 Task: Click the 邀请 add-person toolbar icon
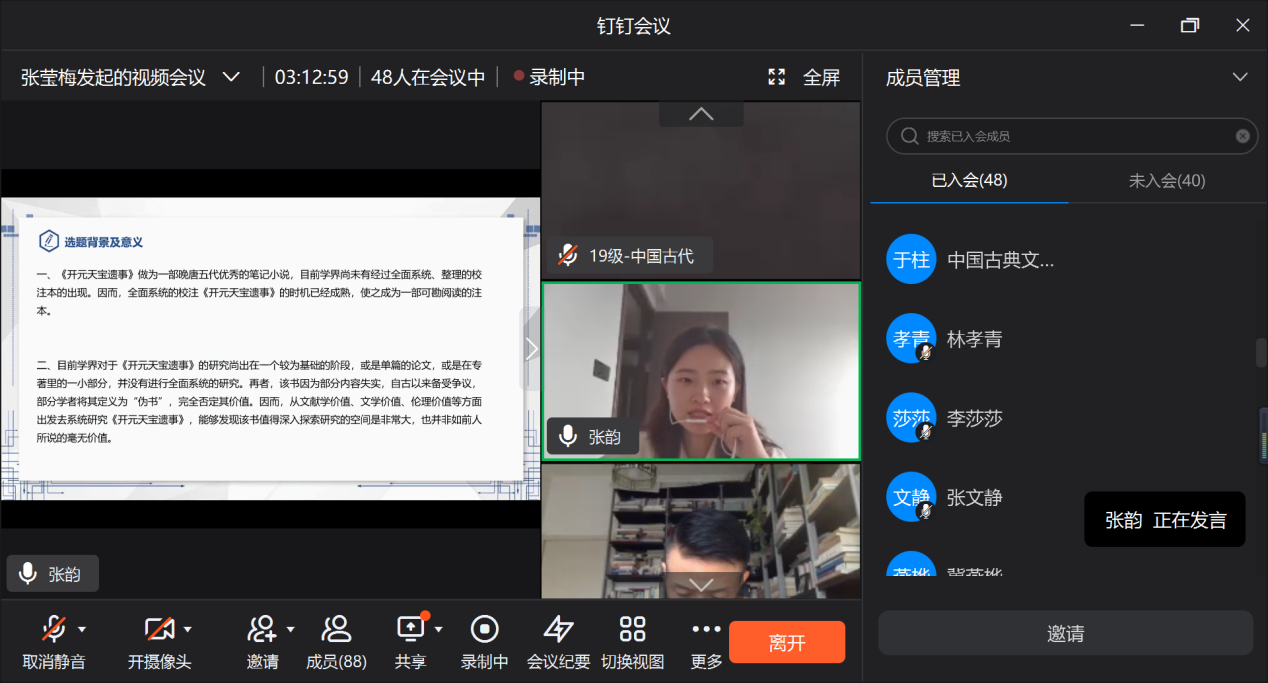(261, 630)
